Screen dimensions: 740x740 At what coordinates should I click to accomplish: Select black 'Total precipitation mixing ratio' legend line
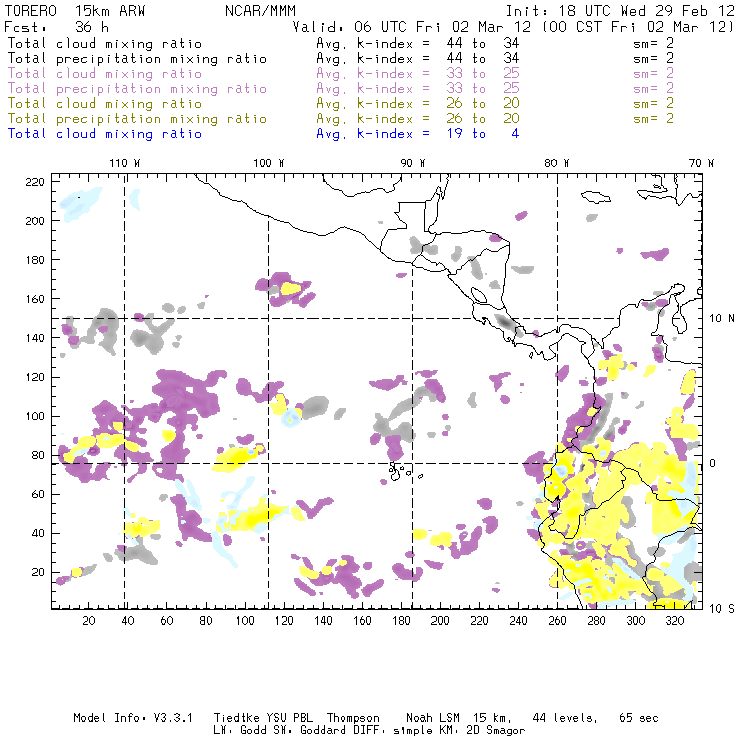[137, 59]
